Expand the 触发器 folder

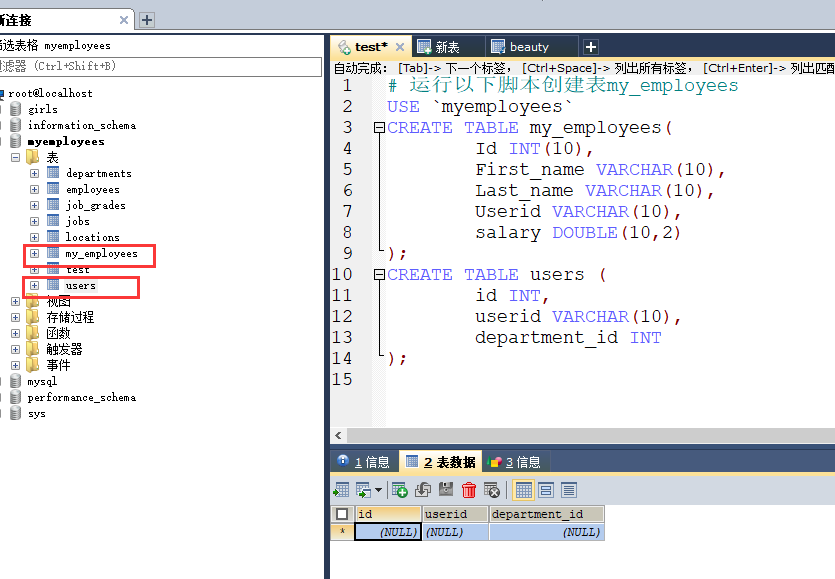[15, 349]
